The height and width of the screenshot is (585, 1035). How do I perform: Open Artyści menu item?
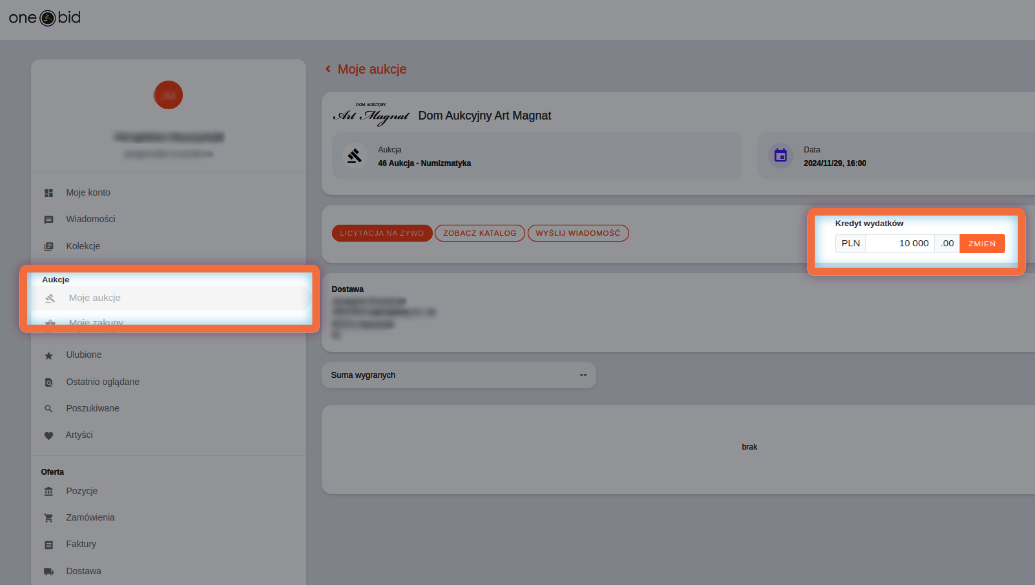click(79, 435)
